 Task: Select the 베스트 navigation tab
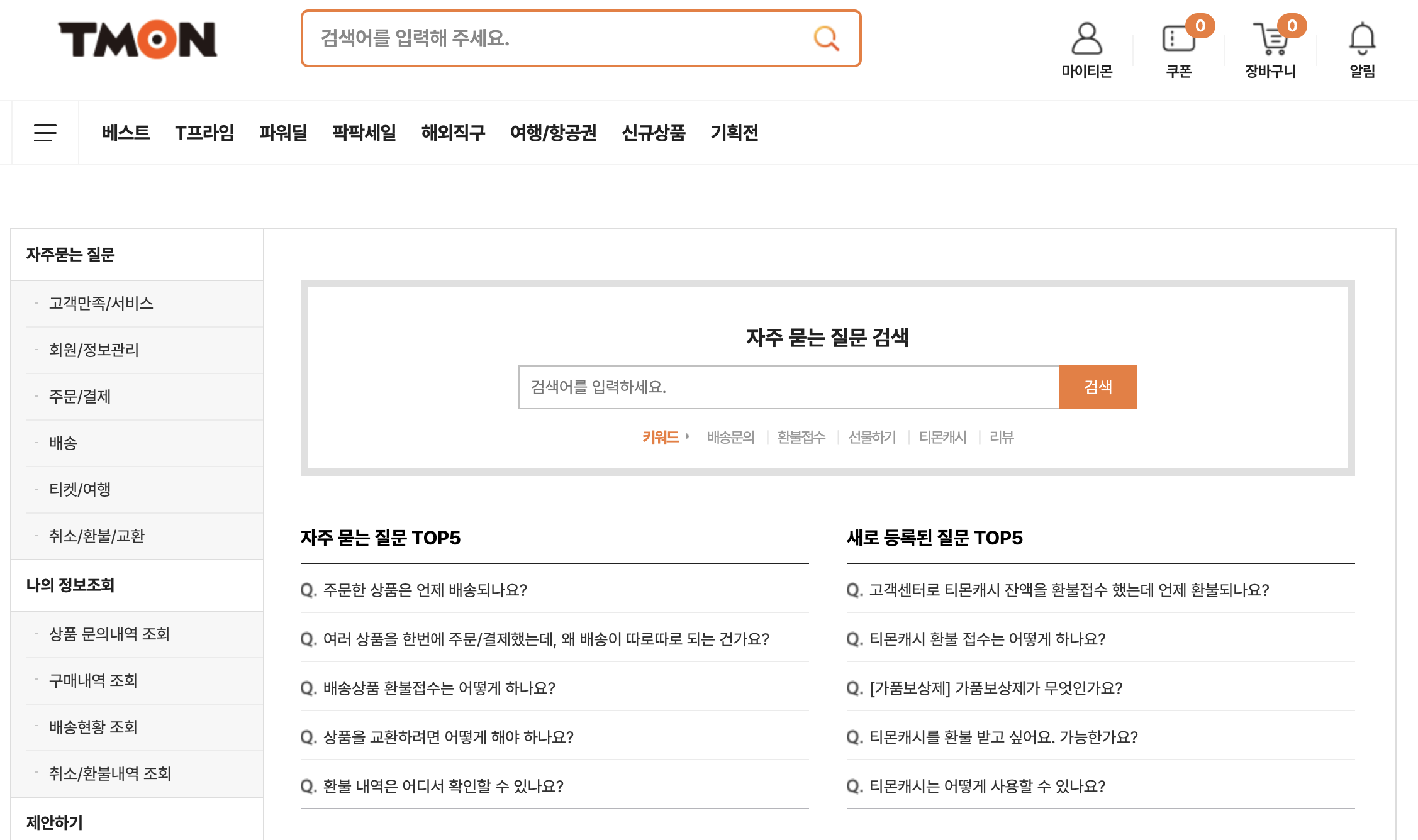point(126,133)
